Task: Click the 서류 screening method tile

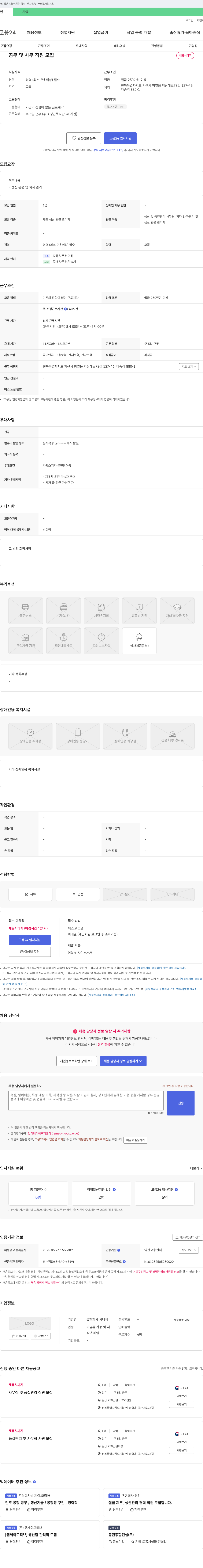Action: [30, 894]
